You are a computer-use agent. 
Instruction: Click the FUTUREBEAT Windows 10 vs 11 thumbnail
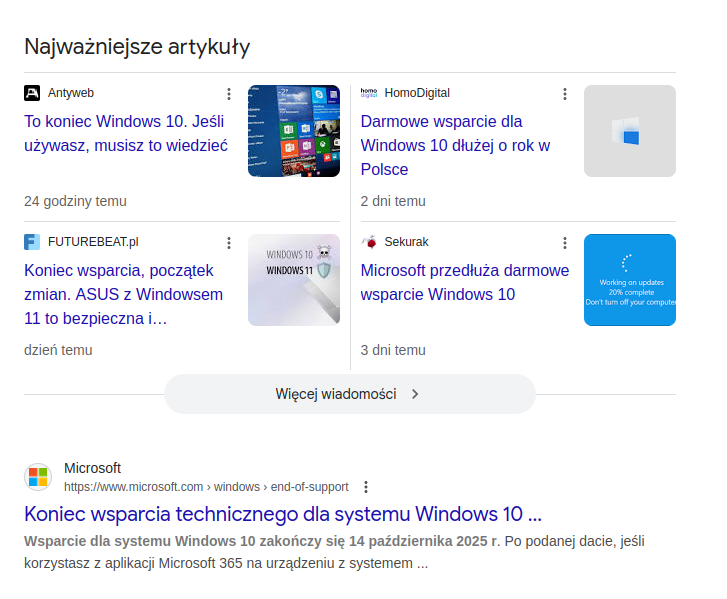coord(294,280)
